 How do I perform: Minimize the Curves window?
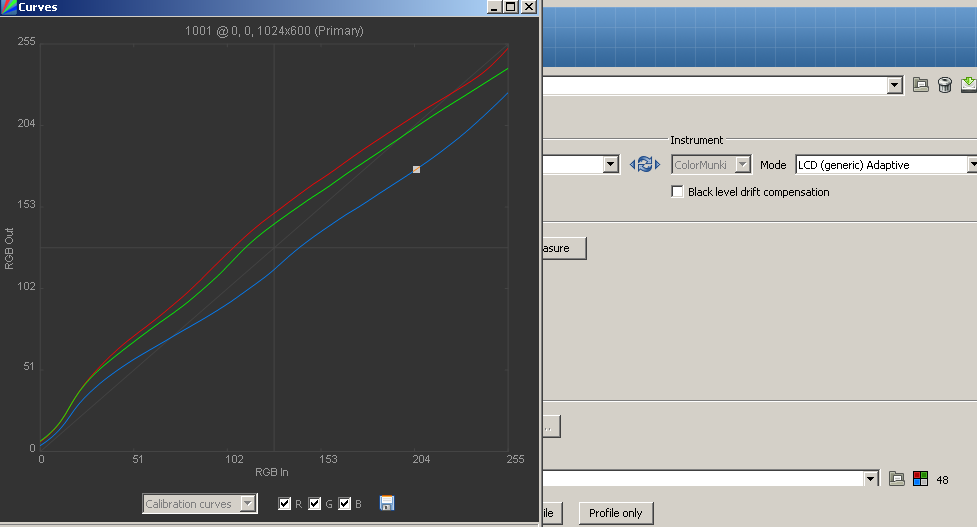pyautogui.click(x=494, y=7)
